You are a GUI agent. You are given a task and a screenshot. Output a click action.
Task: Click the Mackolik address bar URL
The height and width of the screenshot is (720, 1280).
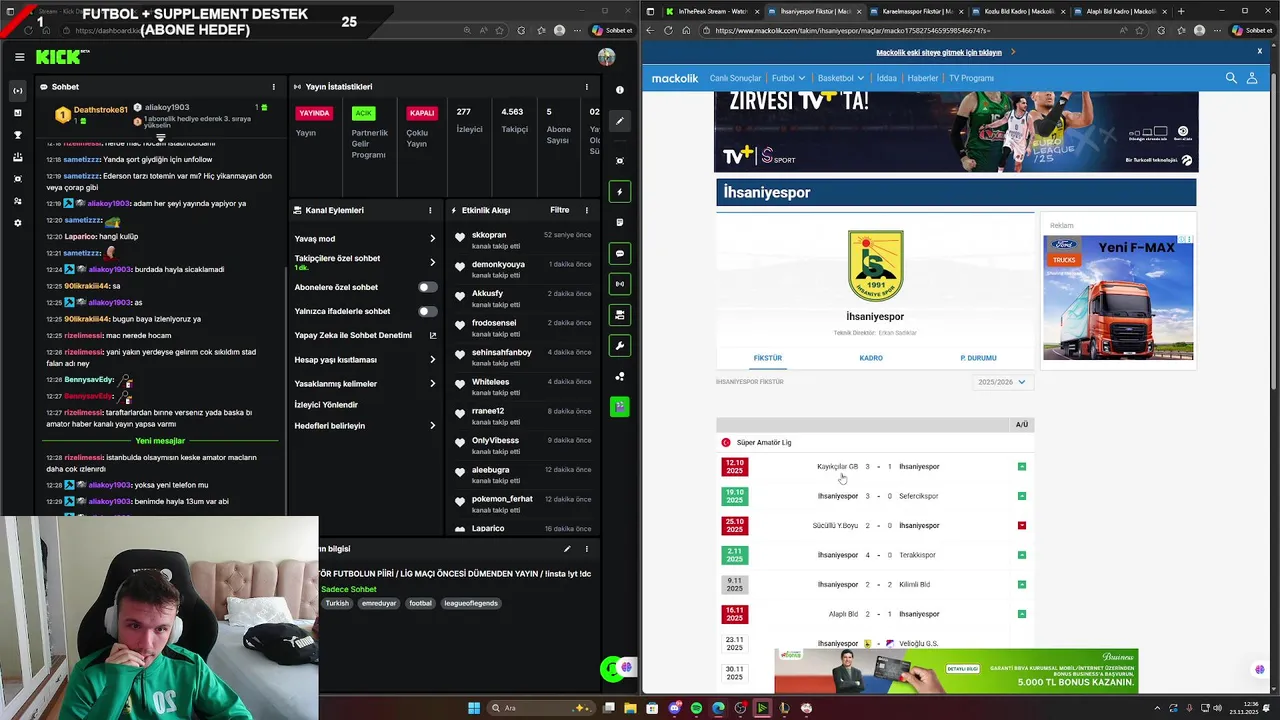(853, 31)
